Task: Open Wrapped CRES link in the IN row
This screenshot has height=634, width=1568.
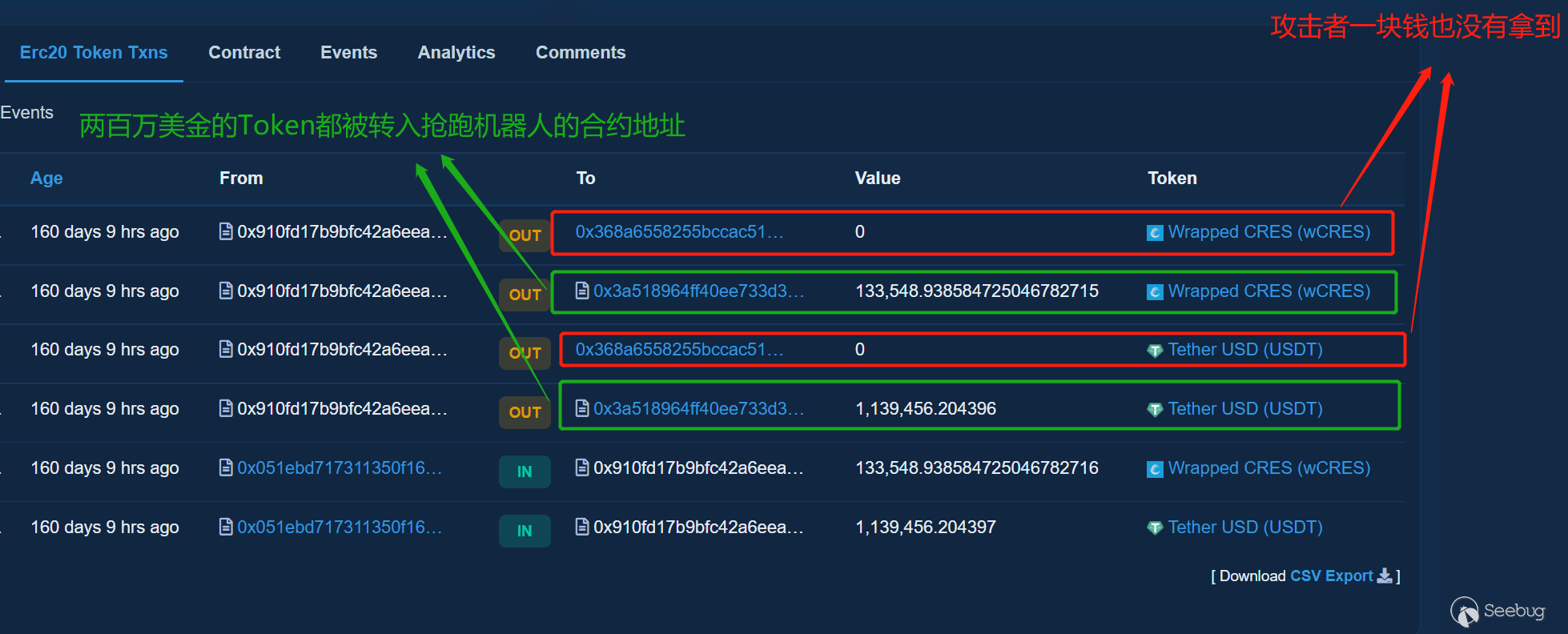Action: [1269, 467]
